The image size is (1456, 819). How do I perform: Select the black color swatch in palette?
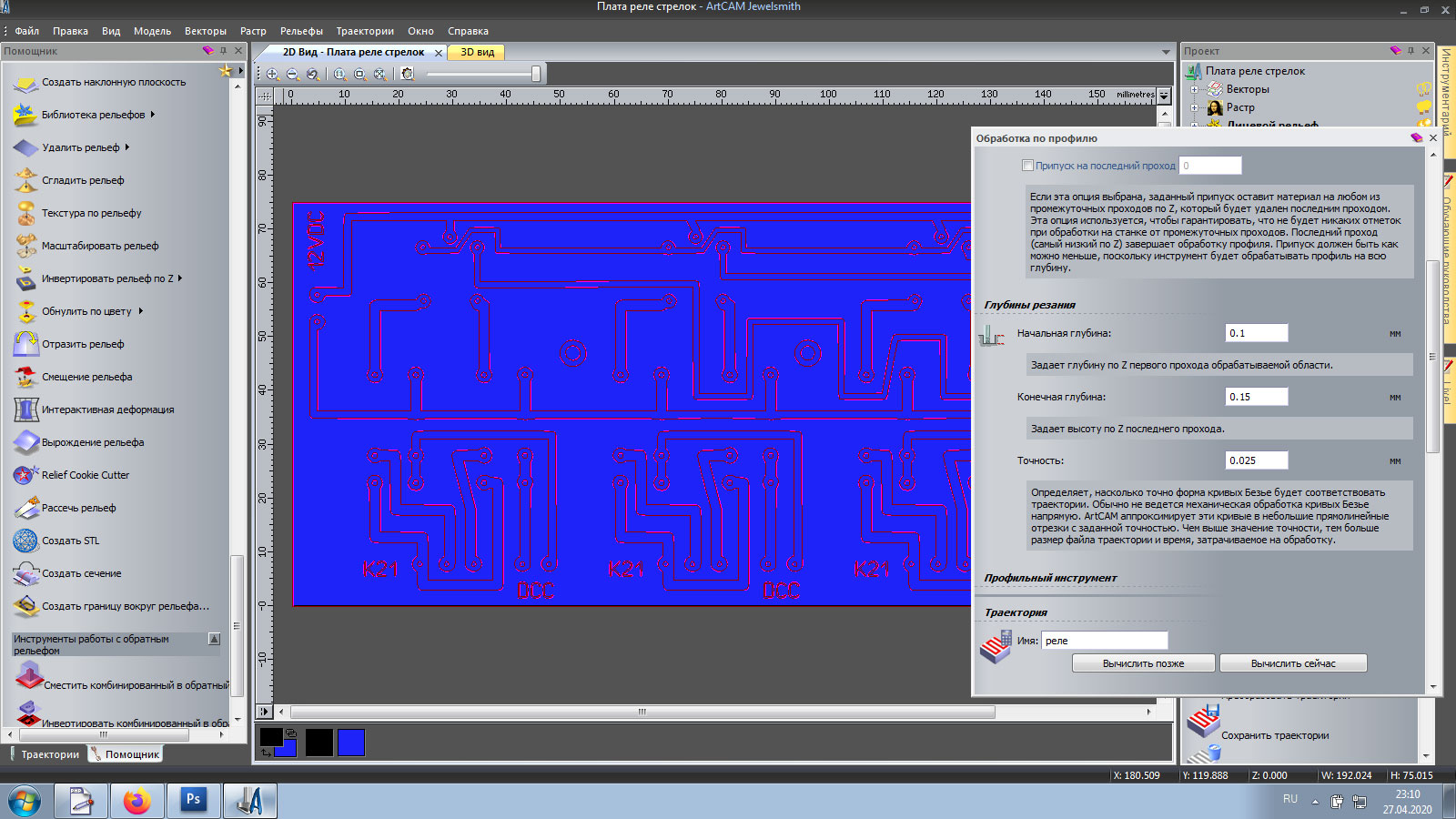(318, 743)
